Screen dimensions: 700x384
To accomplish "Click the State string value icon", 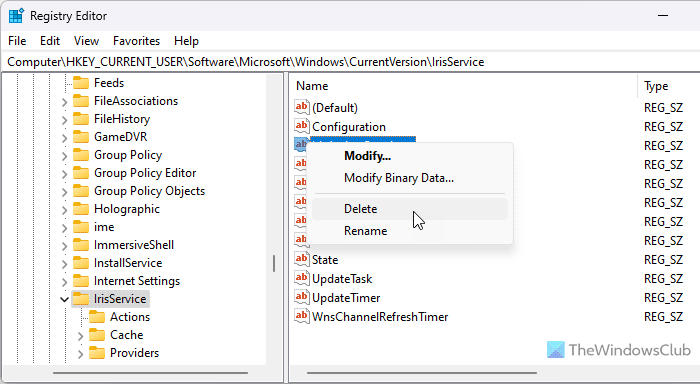I will pyautogui.click(x=302, y=259).
